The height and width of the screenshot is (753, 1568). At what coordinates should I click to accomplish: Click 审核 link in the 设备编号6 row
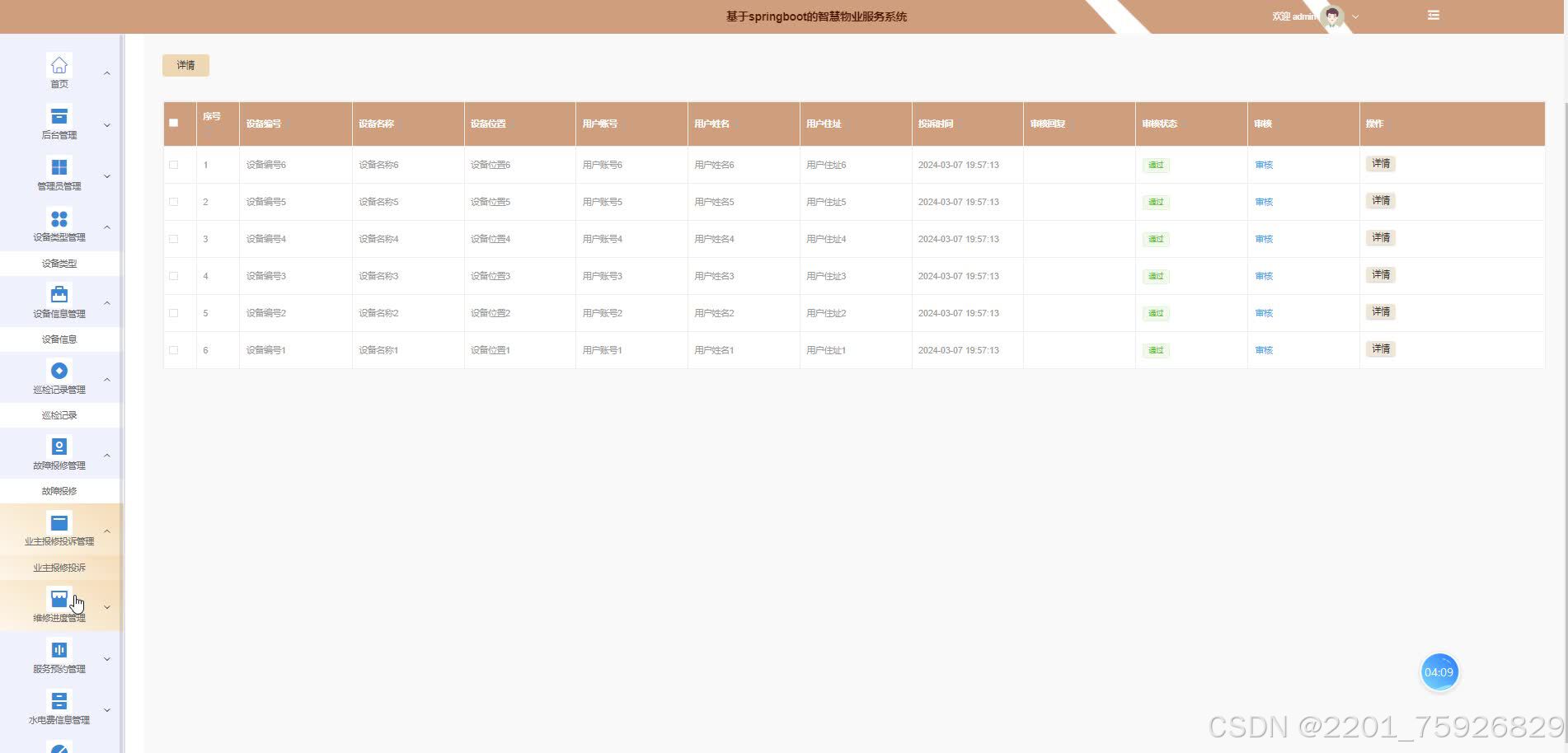[1264, 165]
